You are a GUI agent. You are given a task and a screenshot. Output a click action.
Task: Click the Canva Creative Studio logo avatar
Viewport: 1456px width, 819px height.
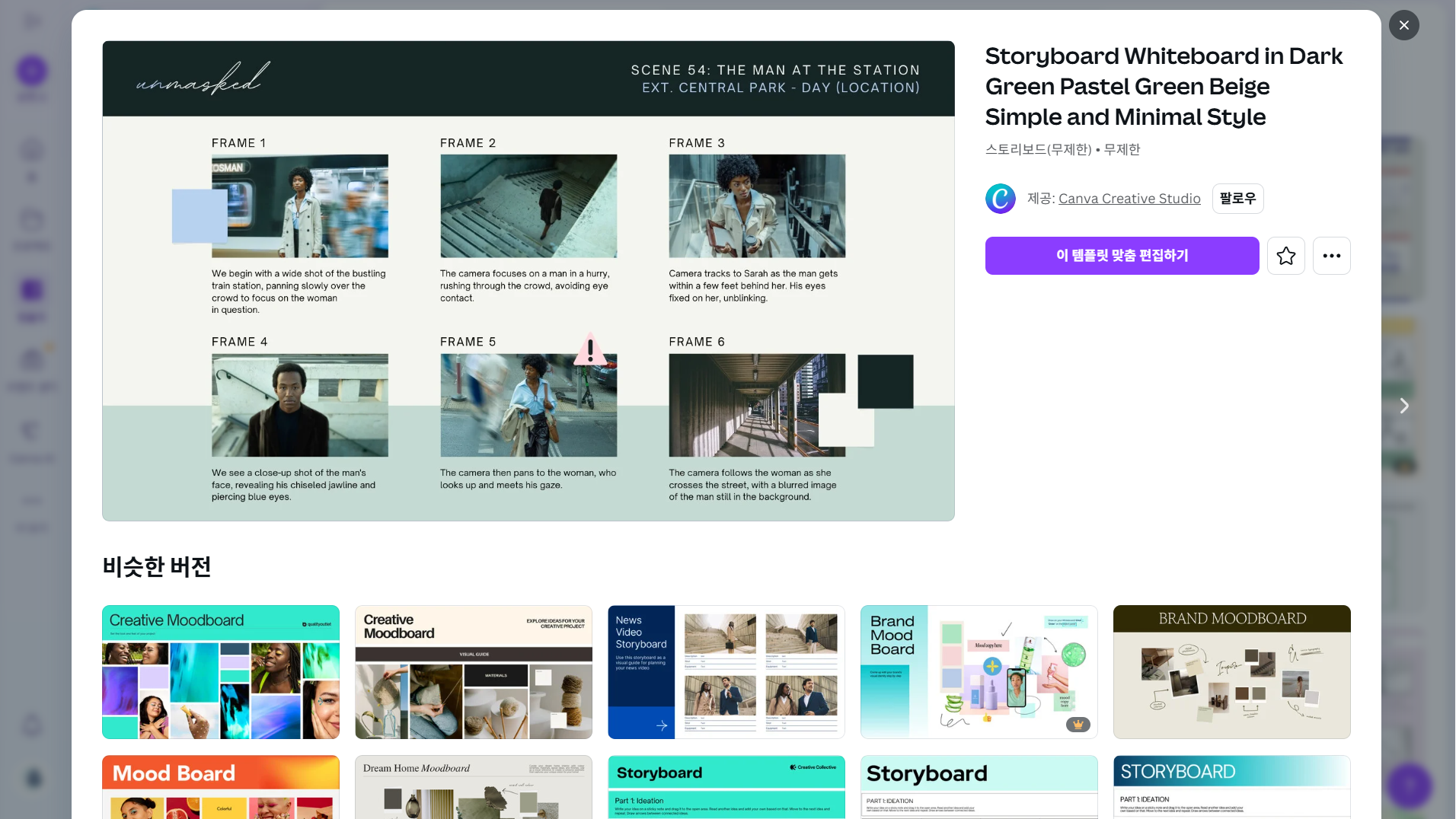tap(1000, 199)
